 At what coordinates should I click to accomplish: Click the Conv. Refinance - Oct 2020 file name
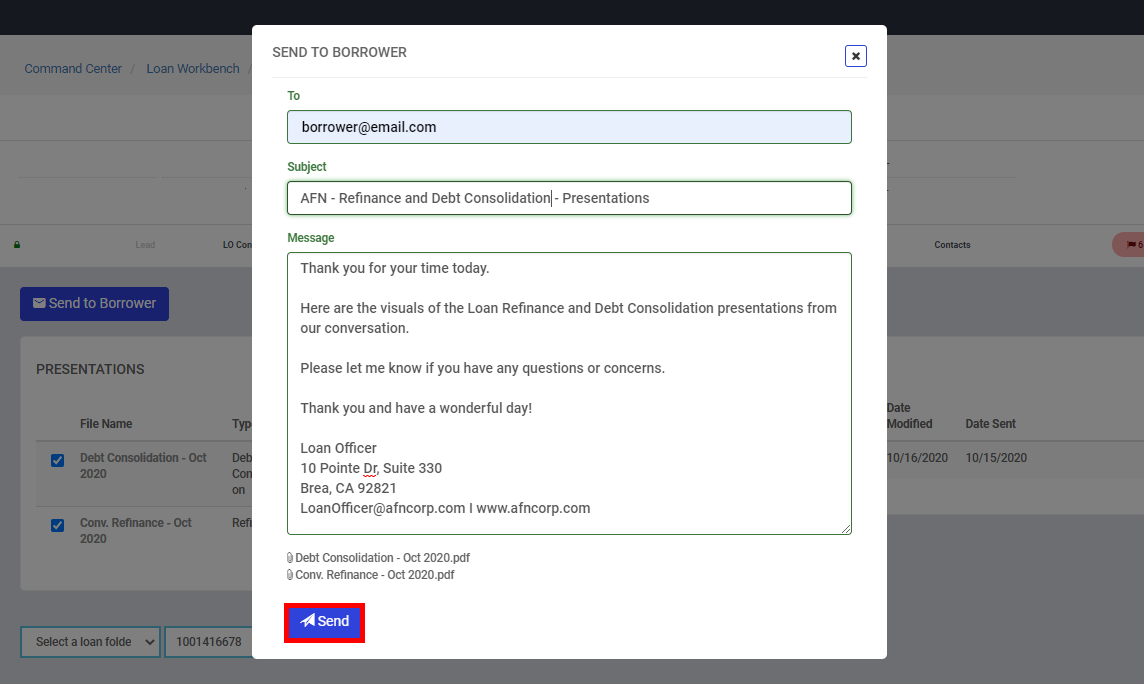[136, 531]
